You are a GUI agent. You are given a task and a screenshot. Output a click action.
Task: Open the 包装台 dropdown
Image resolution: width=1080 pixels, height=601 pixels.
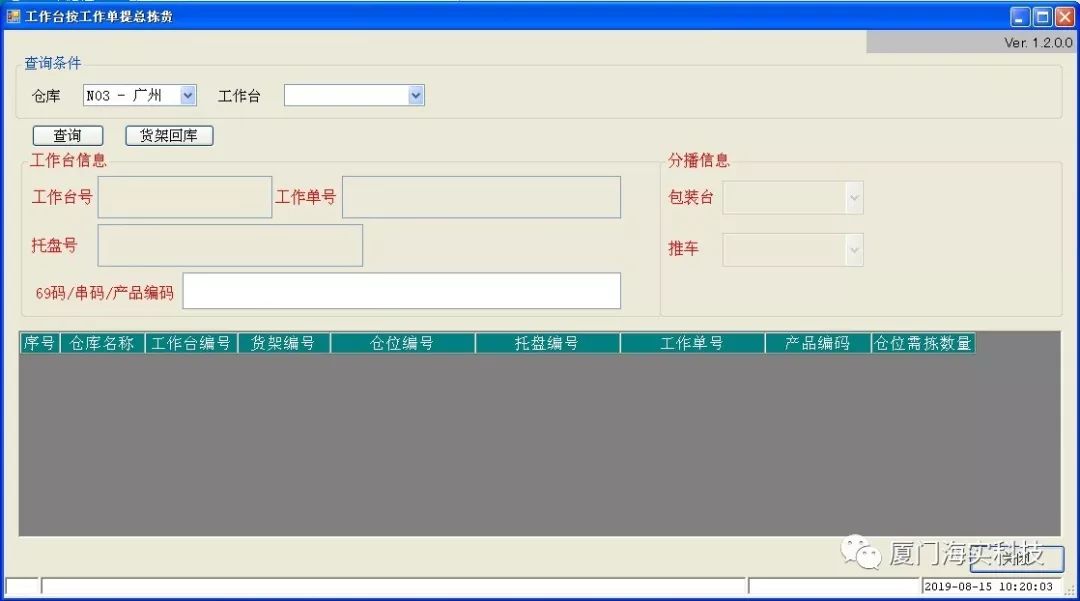(853, 198)
